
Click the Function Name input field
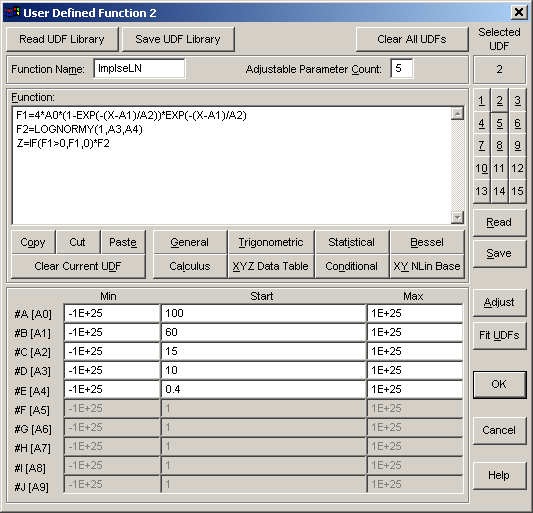tap(139, 68)
